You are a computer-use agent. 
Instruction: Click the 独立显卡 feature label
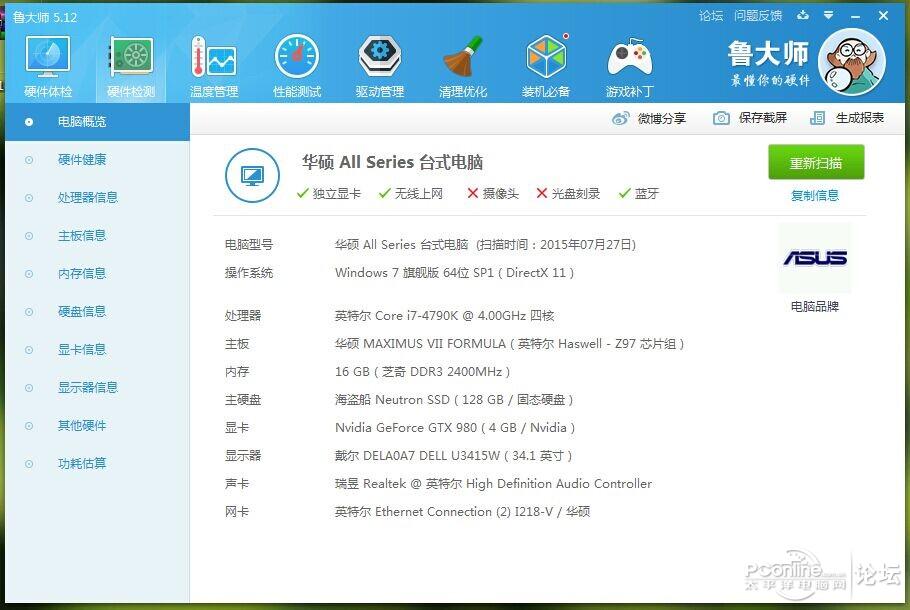click(337, 194)
